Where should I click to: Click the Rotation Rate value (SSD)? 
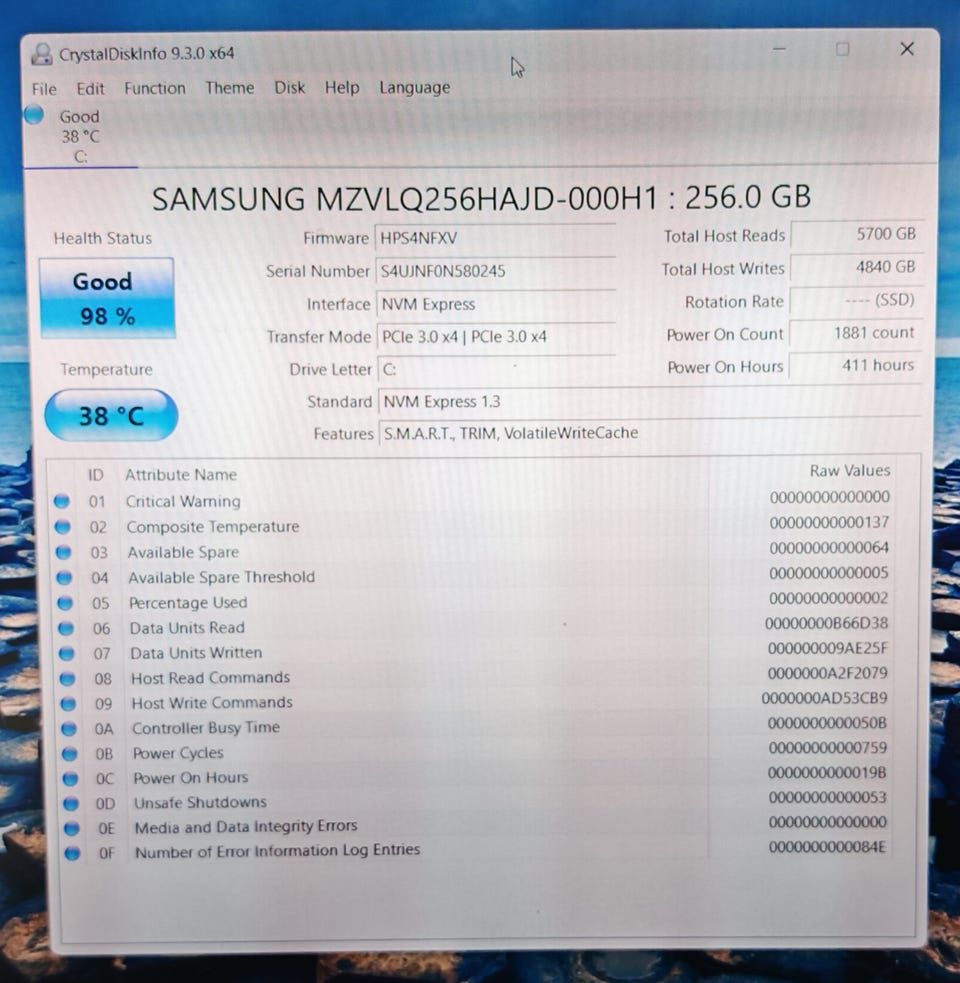(x=855, y=300)
